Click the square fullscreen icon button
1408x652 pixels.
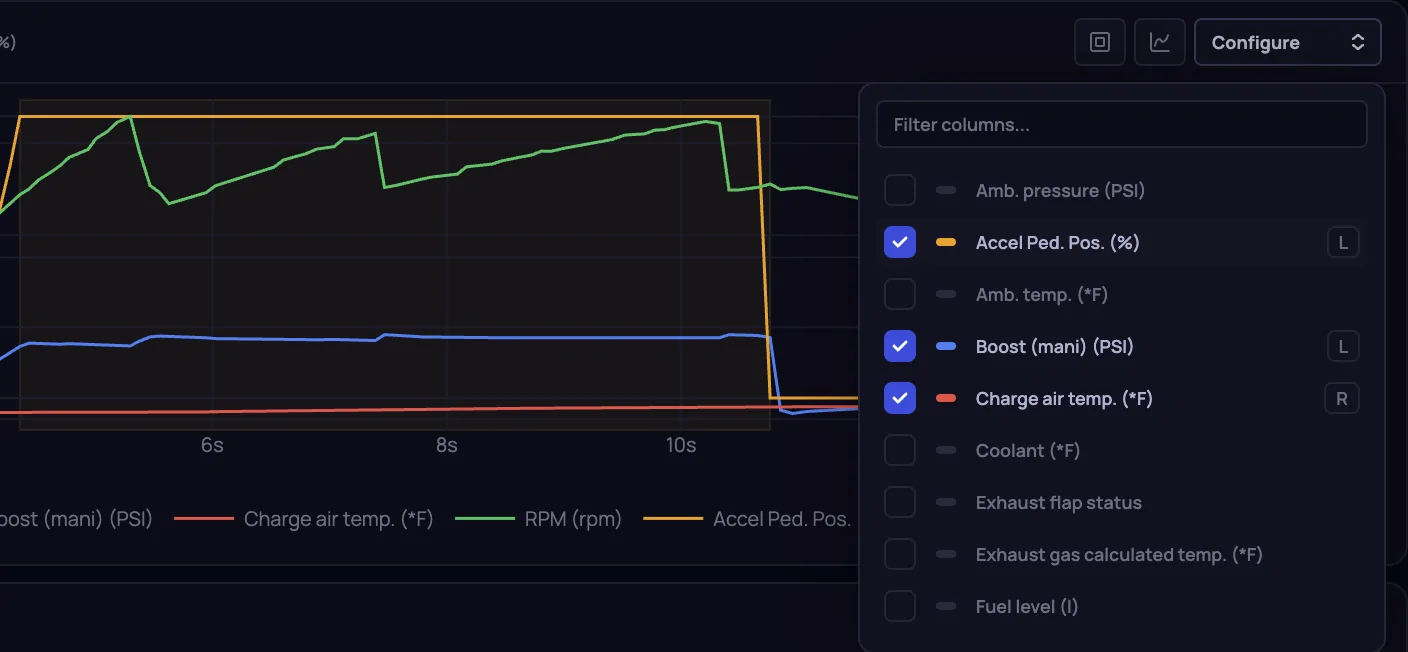[1100, 42]
